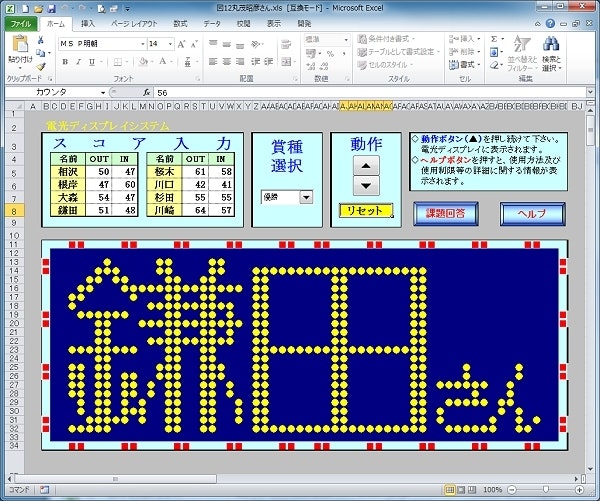
Task: Toggle Italic formatting
Action: click(78, 62)
